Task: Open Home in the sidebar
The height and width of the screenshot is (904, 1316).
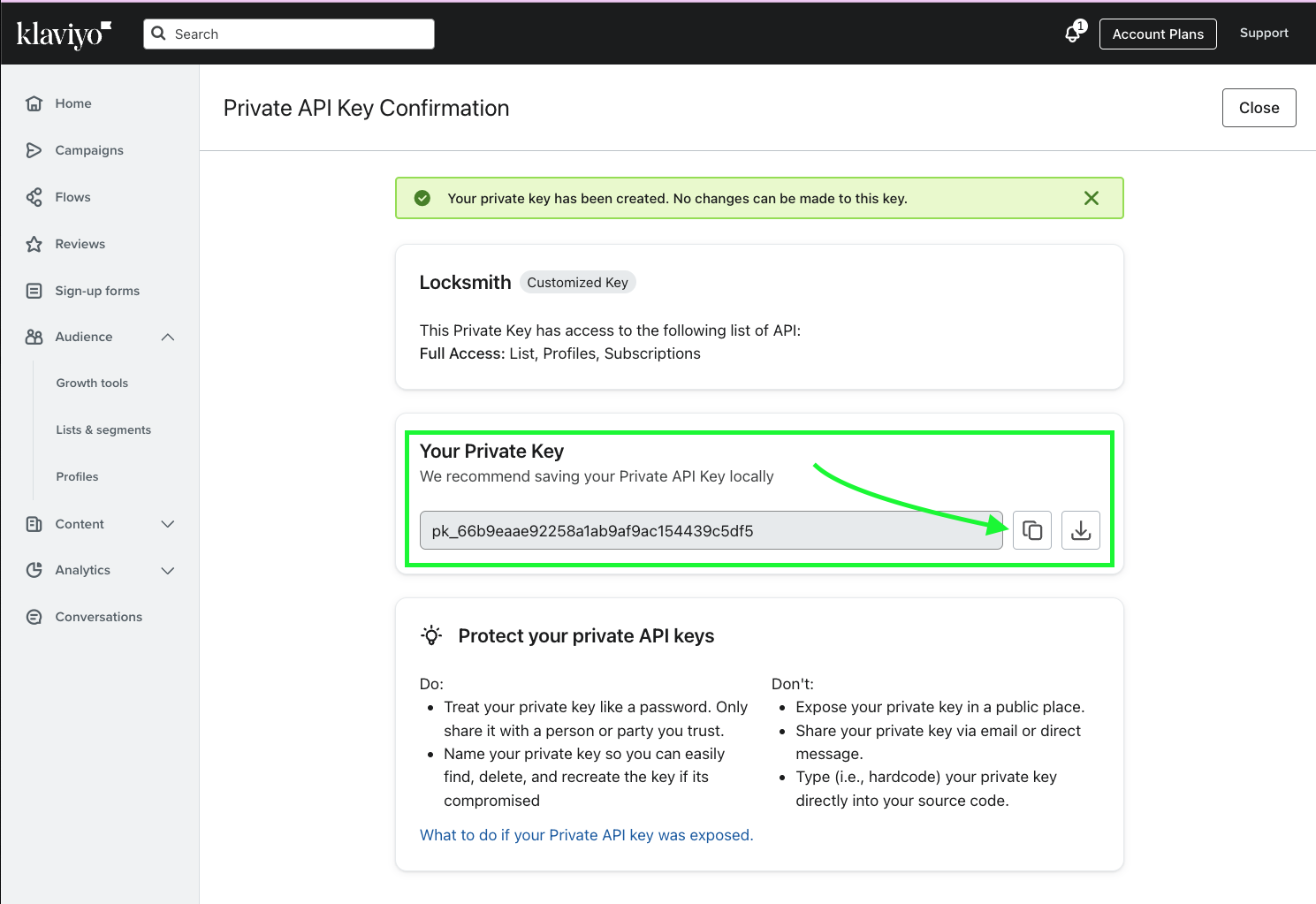Action: (x=73, y=103)
